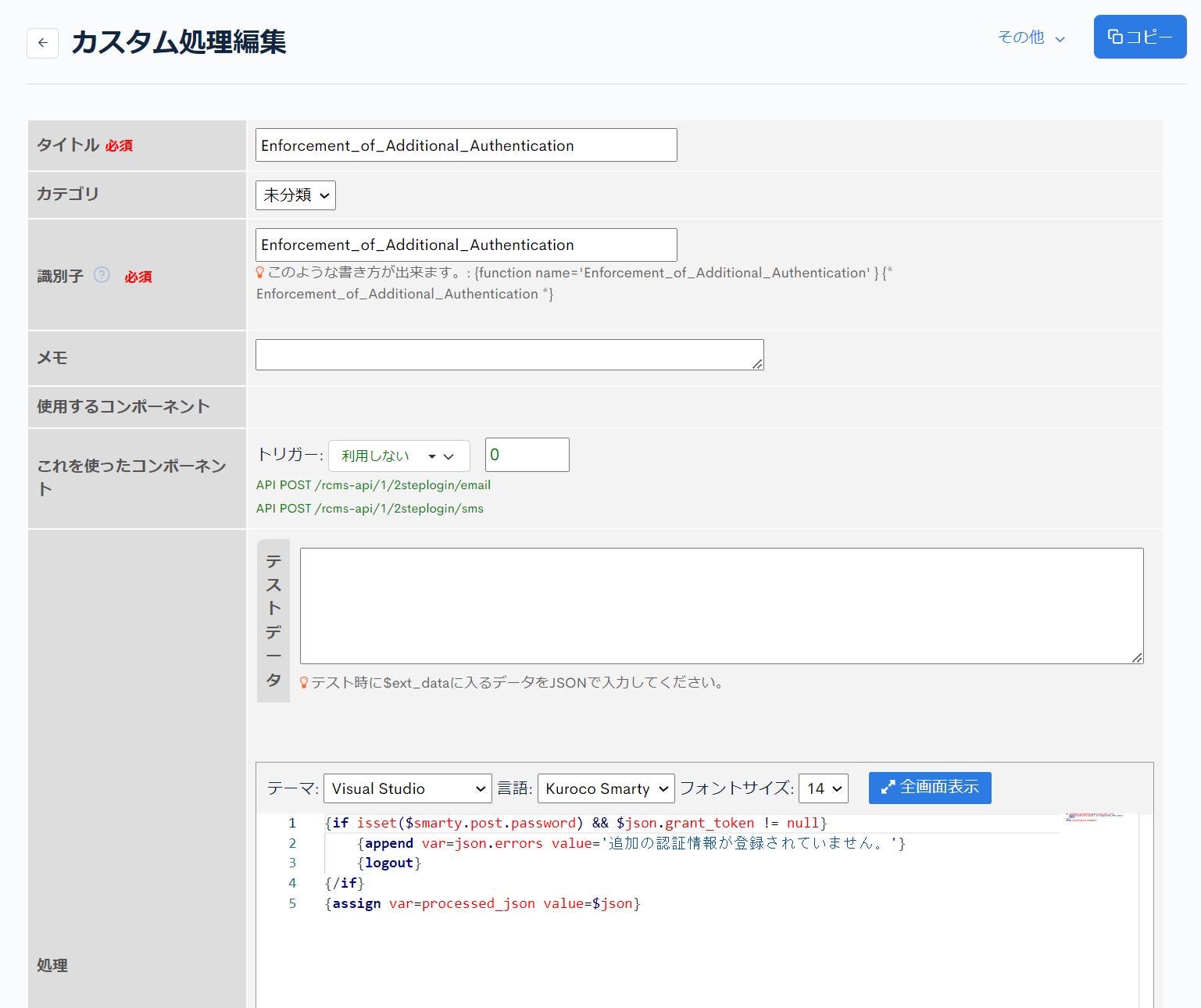
Task: Click line number 5 in the editor gutter
Action: [292, 903]
